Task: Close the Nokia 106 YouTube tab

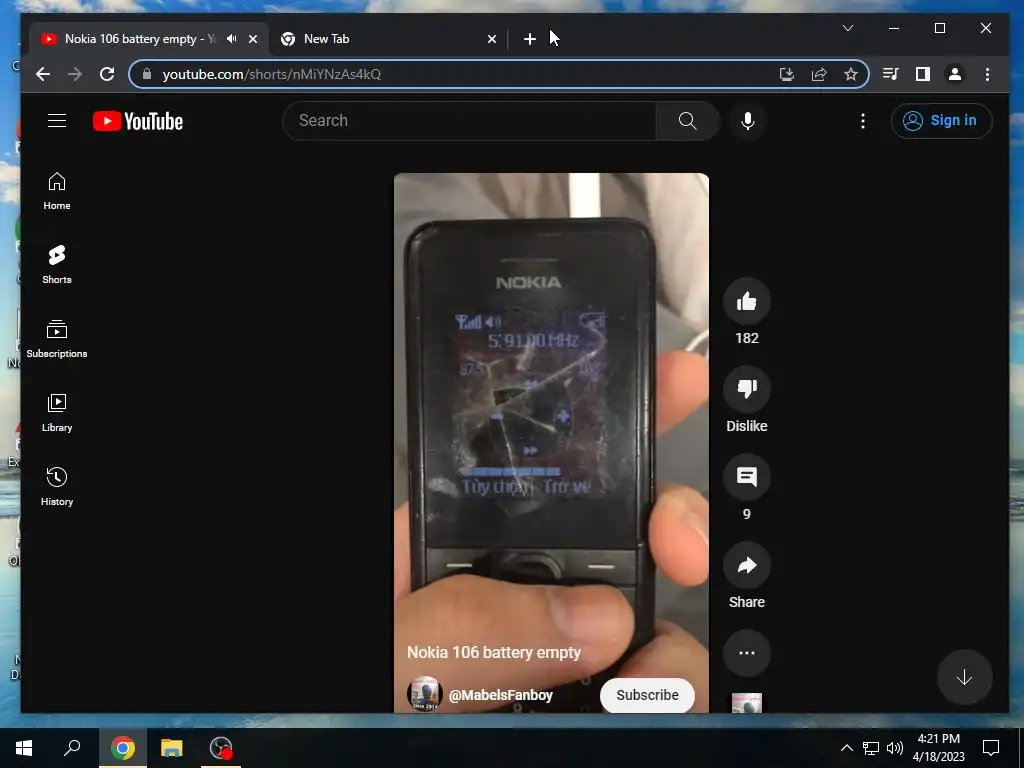Action: [x=253, y=39]
